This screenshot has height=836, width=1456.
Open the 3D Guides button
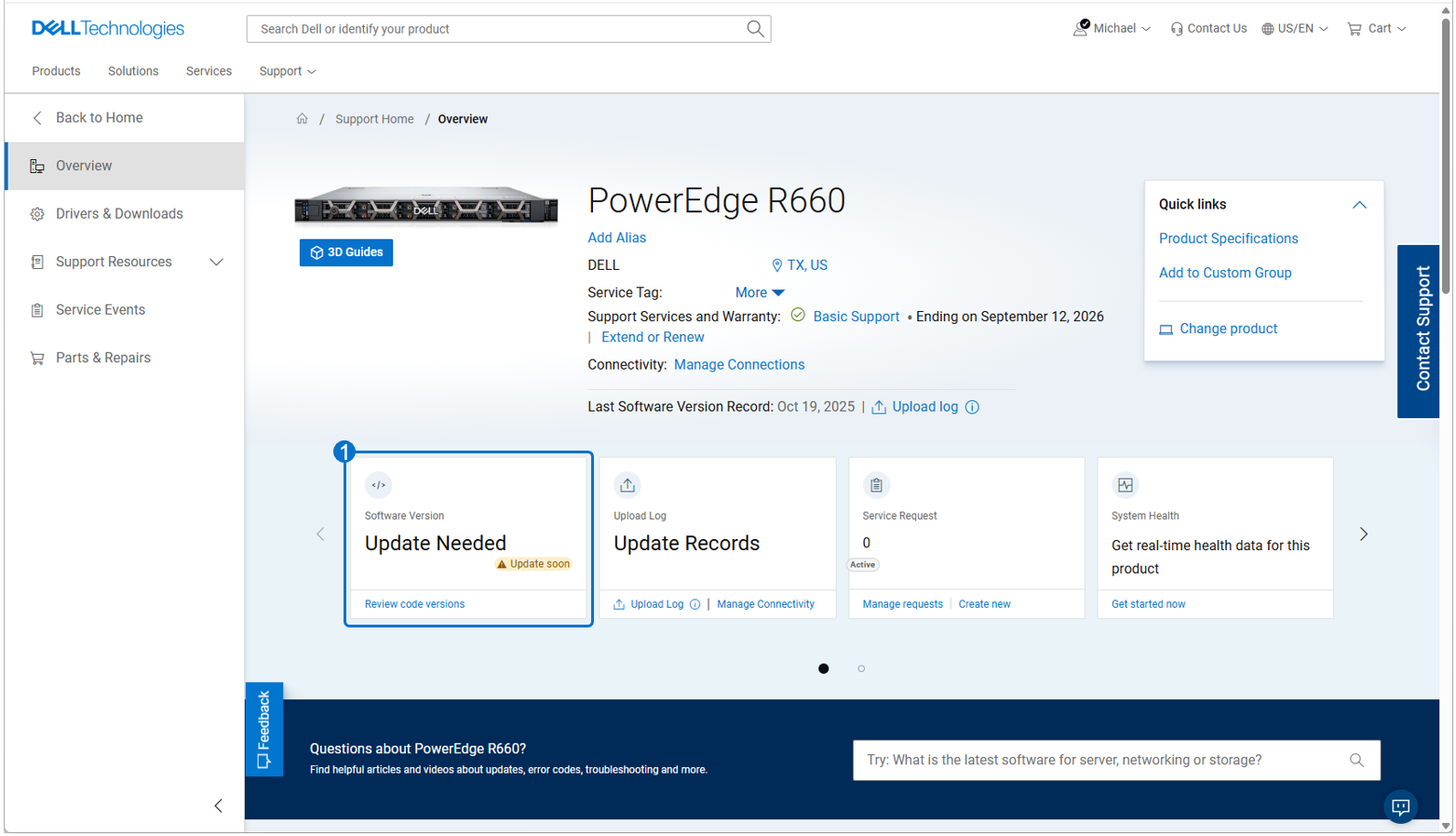pos(345,252)
